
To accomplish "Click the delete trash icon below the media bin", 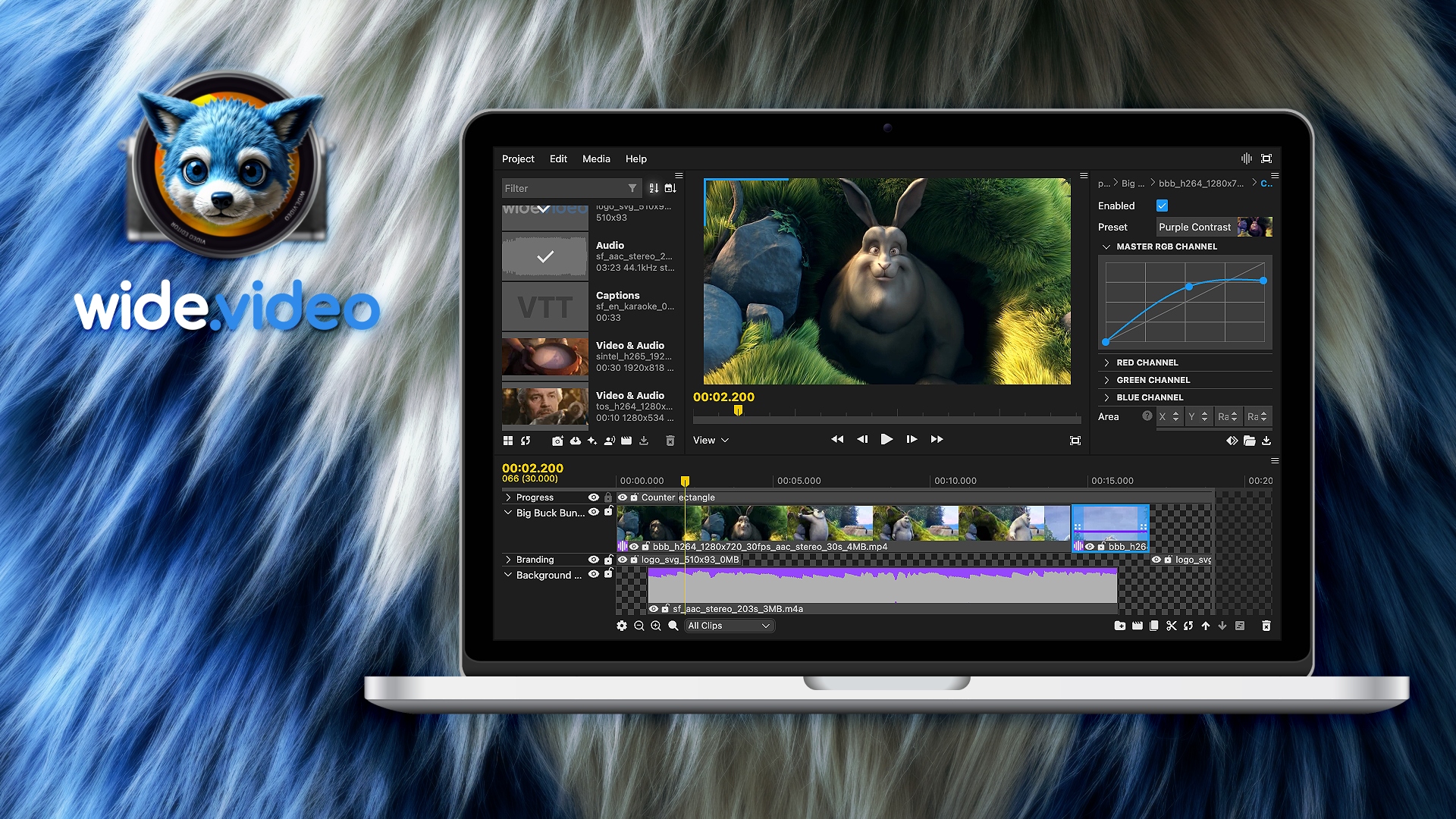I will tap(670, 440).
